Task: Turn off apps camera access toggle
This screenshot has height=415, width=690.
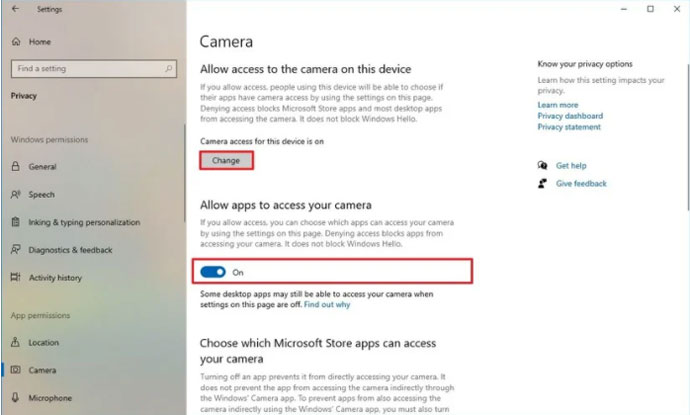Action: point(213,272)
